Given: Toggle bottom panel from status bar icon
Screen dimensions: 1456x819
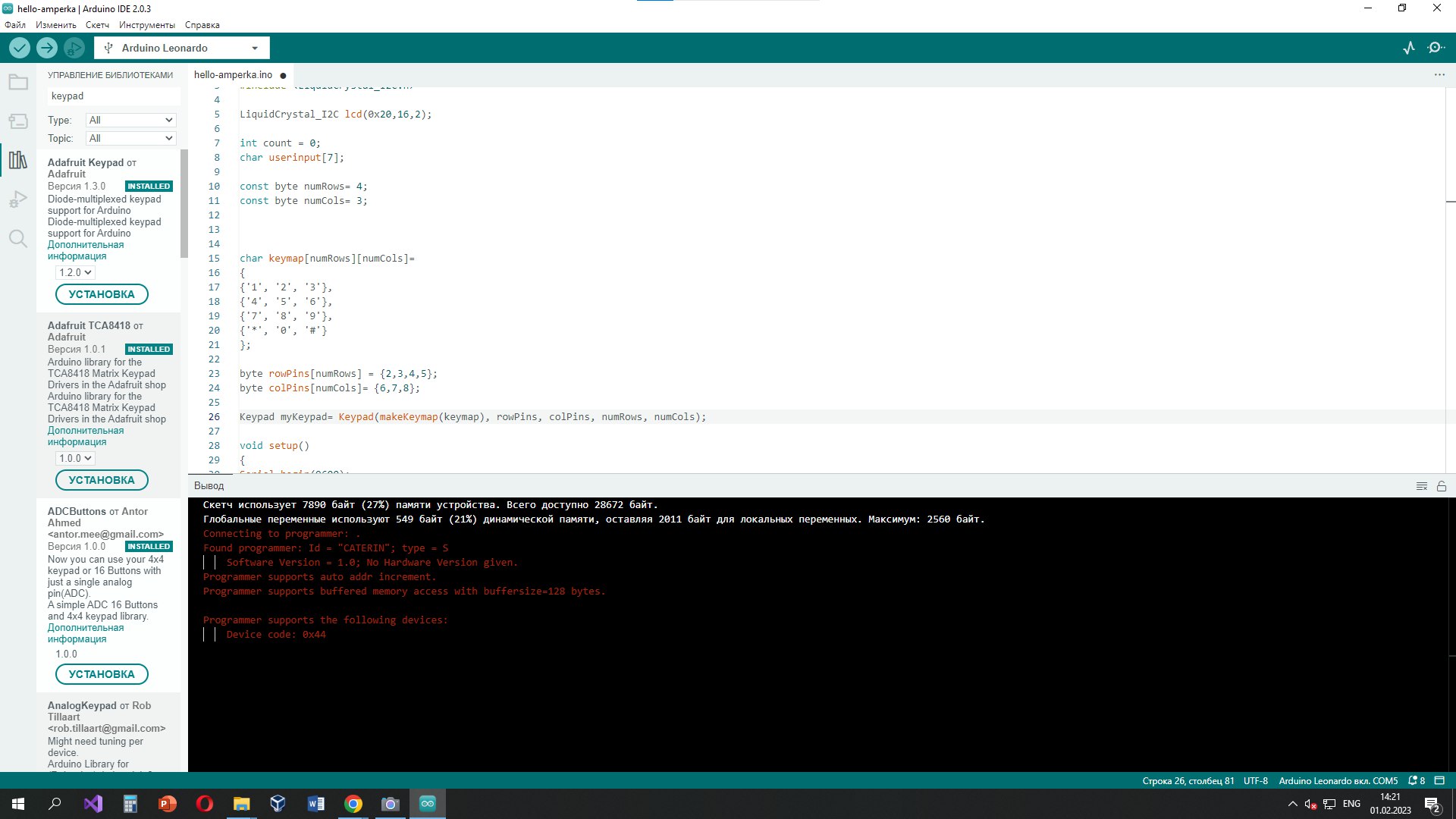Looking at the screenshot, I should coord(1439,780).
